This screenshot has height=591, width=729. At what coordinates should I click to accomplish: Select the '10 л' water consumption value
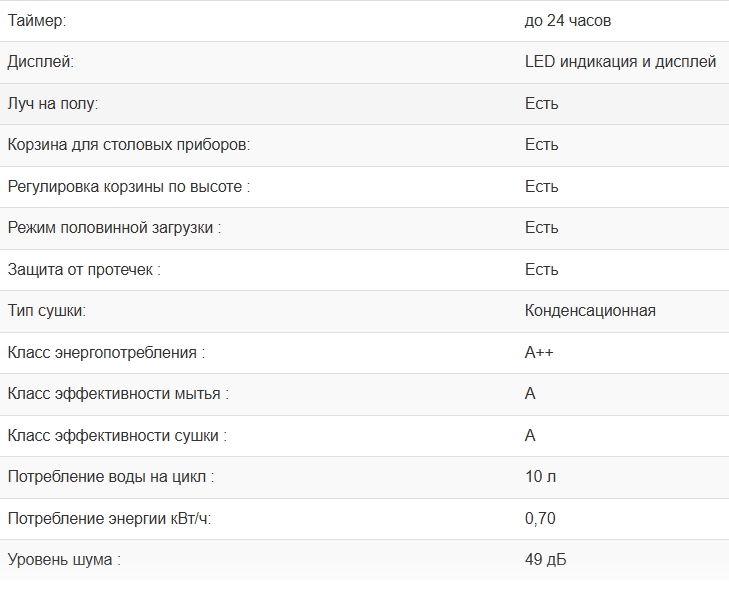[x=540, y=477]
